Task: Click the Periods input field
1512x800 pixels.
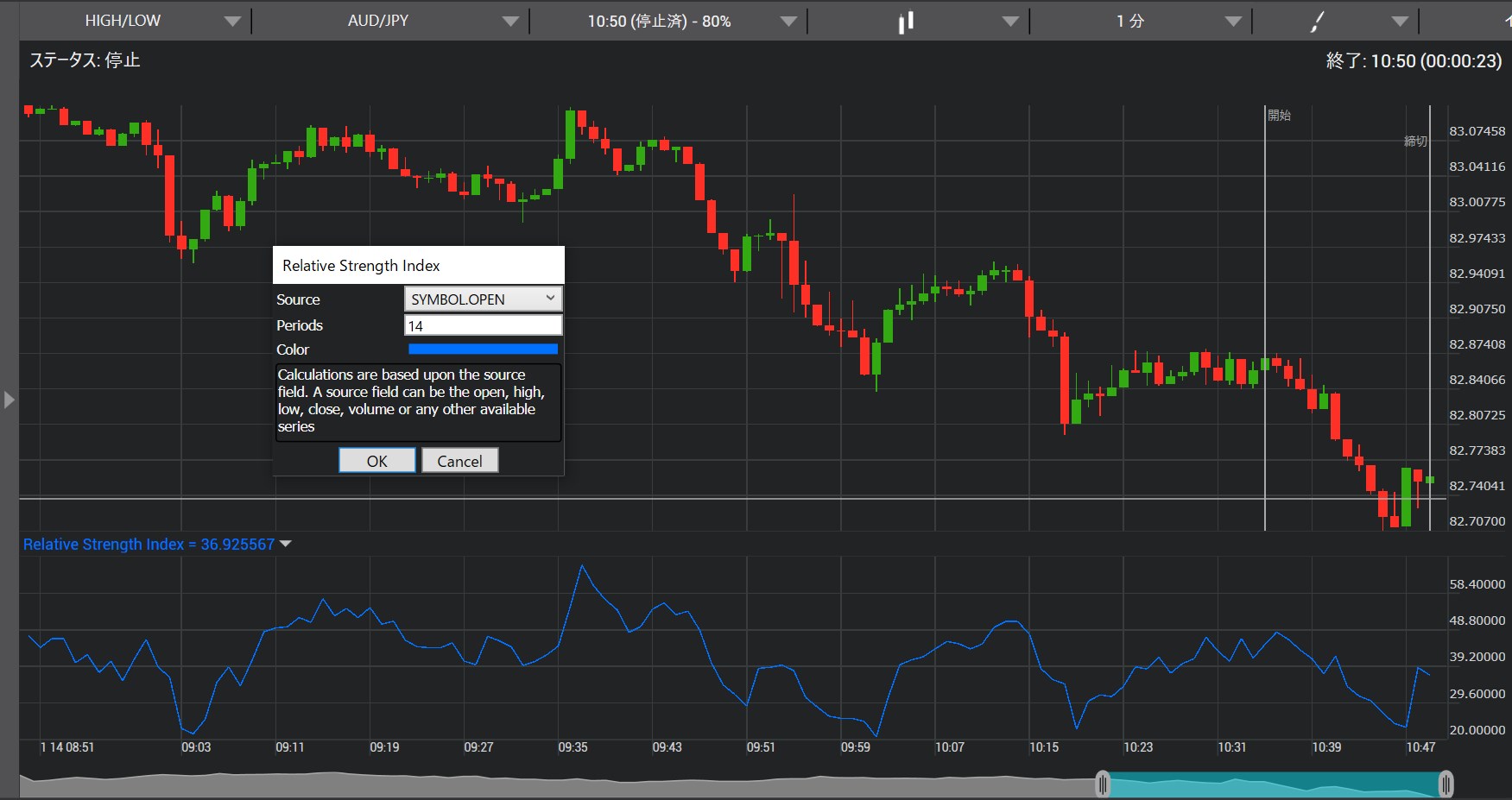Action: (483, 325)
